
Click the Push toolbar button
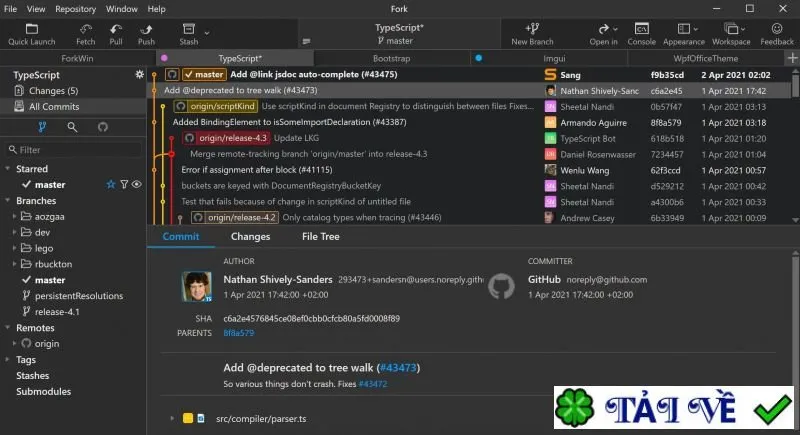coord(146,34)
